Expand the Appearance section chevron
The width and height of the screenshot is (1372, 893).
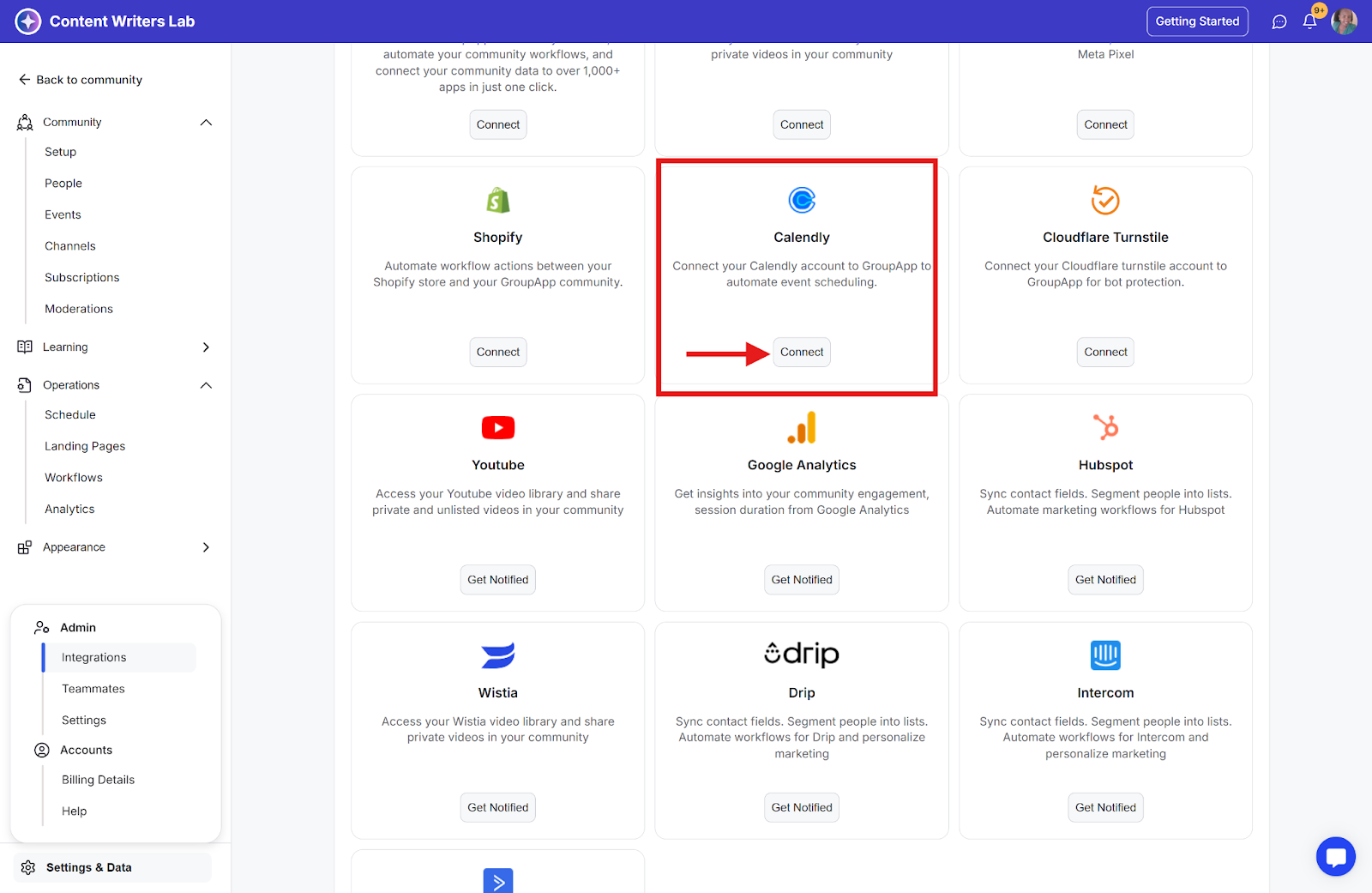(x=206, y=547)
